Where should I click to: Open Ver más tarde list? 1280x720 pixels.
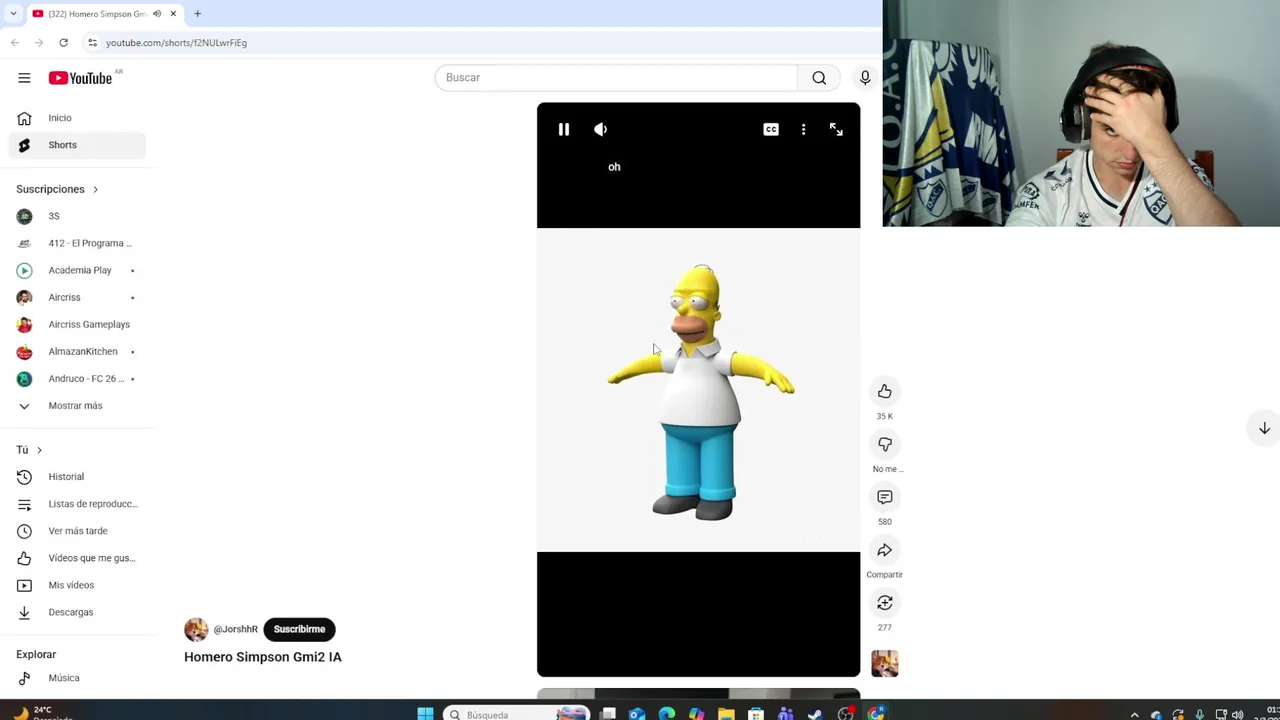(78, 531)
